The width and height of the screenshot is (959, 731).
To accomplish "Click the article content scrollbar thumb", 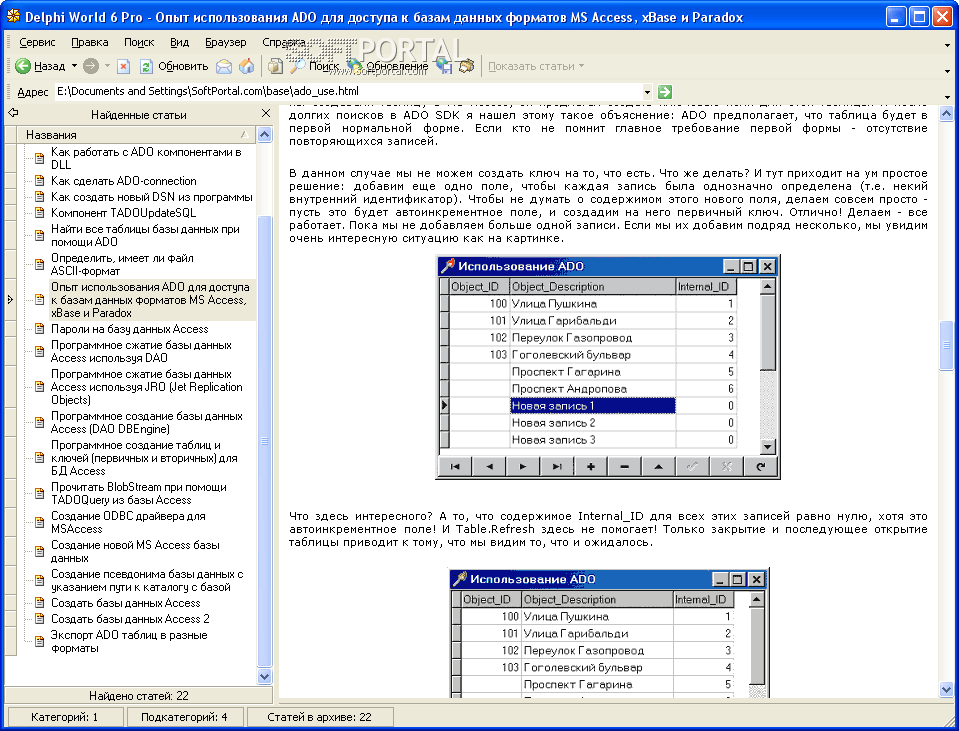I will 946,345.
